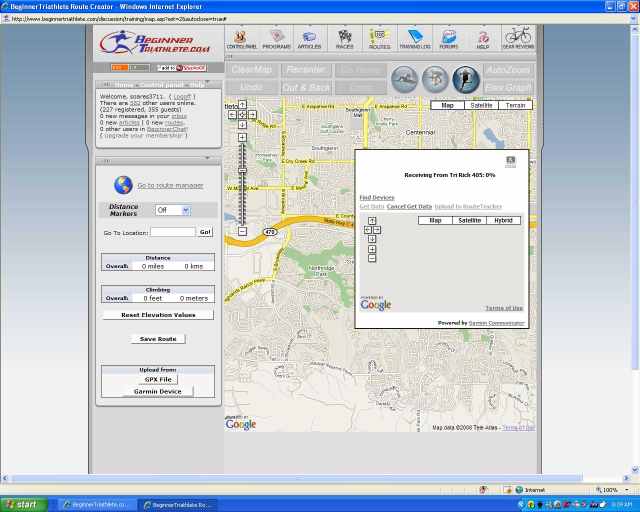
Task: Open the Go to route manager link
Action: pos(170,185)
